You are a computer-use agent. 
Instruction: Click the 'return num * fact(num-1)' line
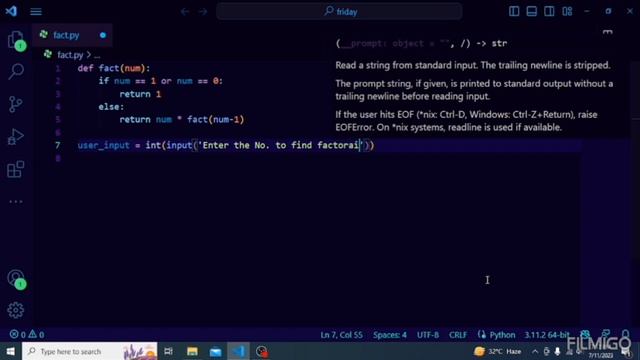click(182, 120)
